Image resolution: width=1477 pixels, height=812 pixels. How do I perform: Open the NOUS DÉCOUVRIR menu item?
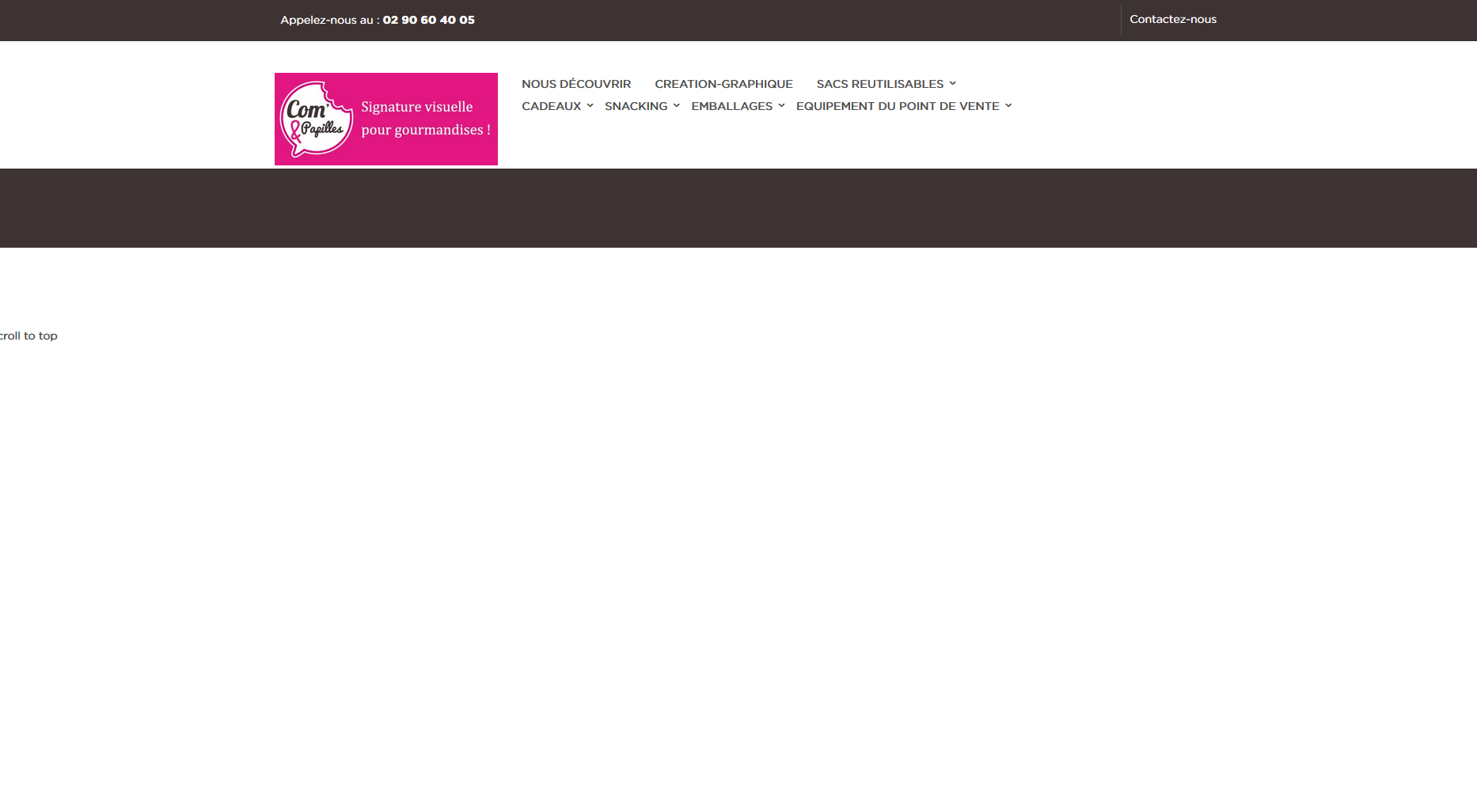point(576,84)
